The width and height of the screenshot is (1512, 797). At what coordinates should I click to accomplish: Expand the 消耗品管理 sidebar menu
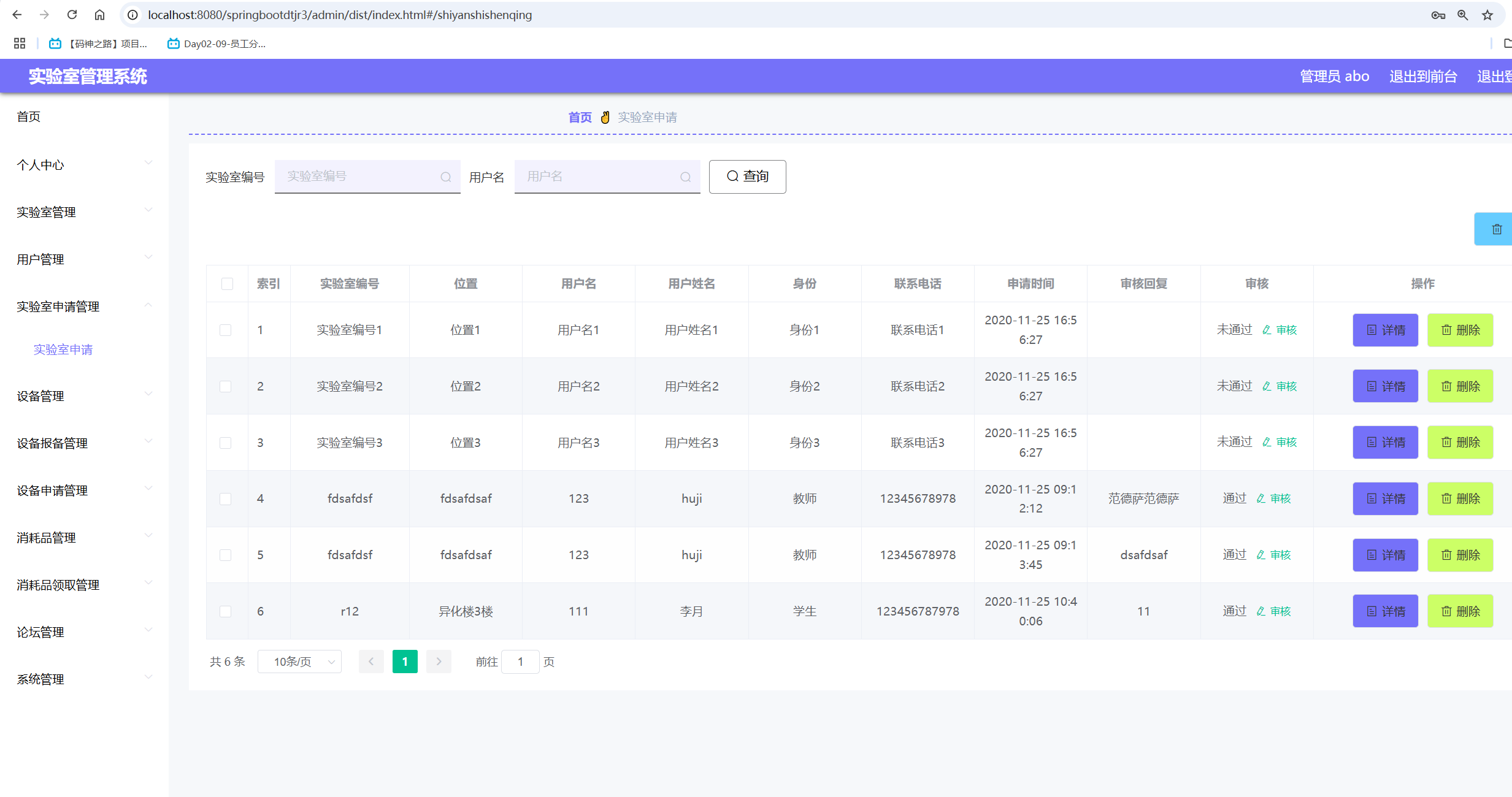(x=84, y=537)
